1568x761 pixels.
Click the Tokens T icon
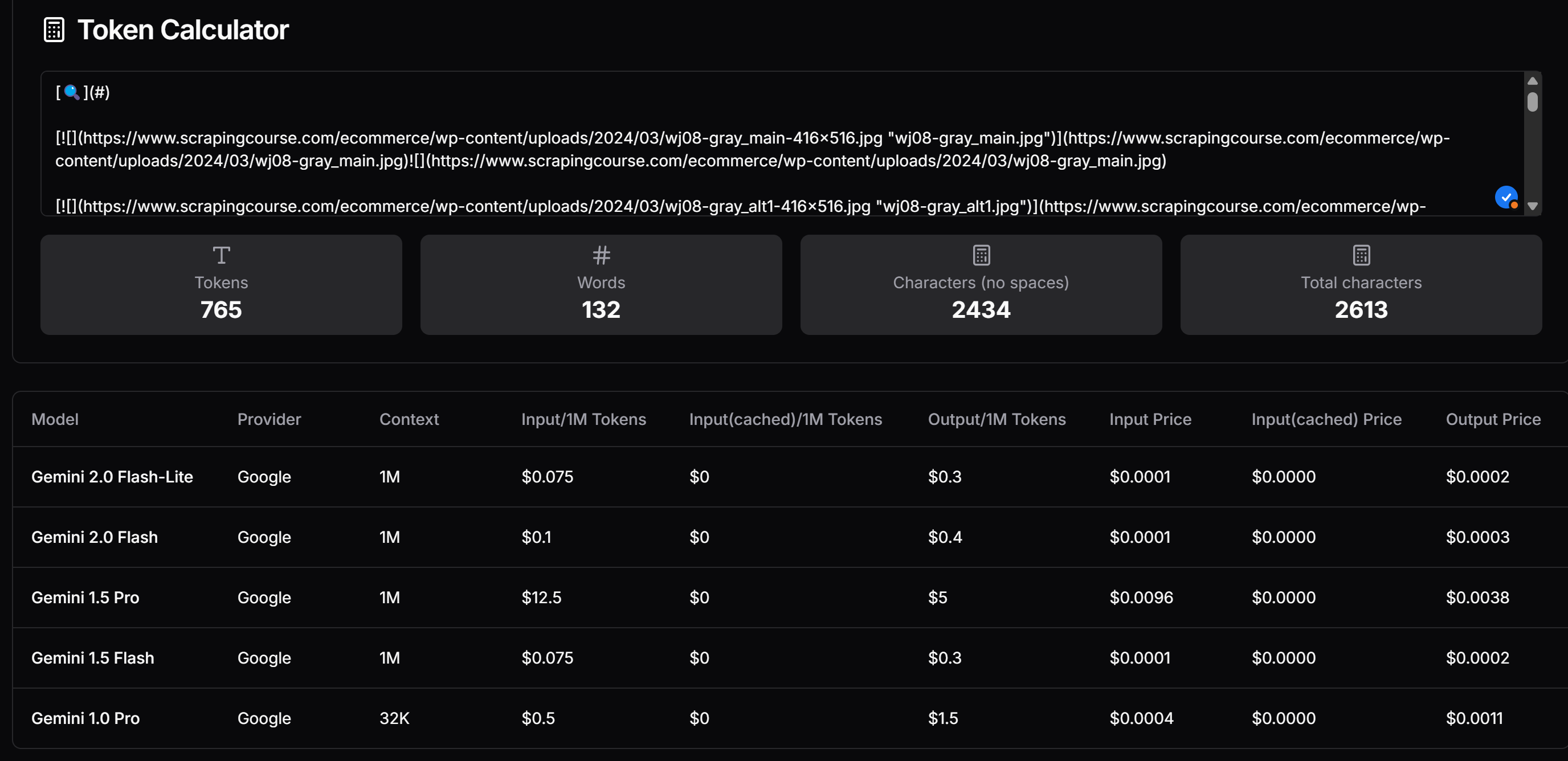(221, 255)
